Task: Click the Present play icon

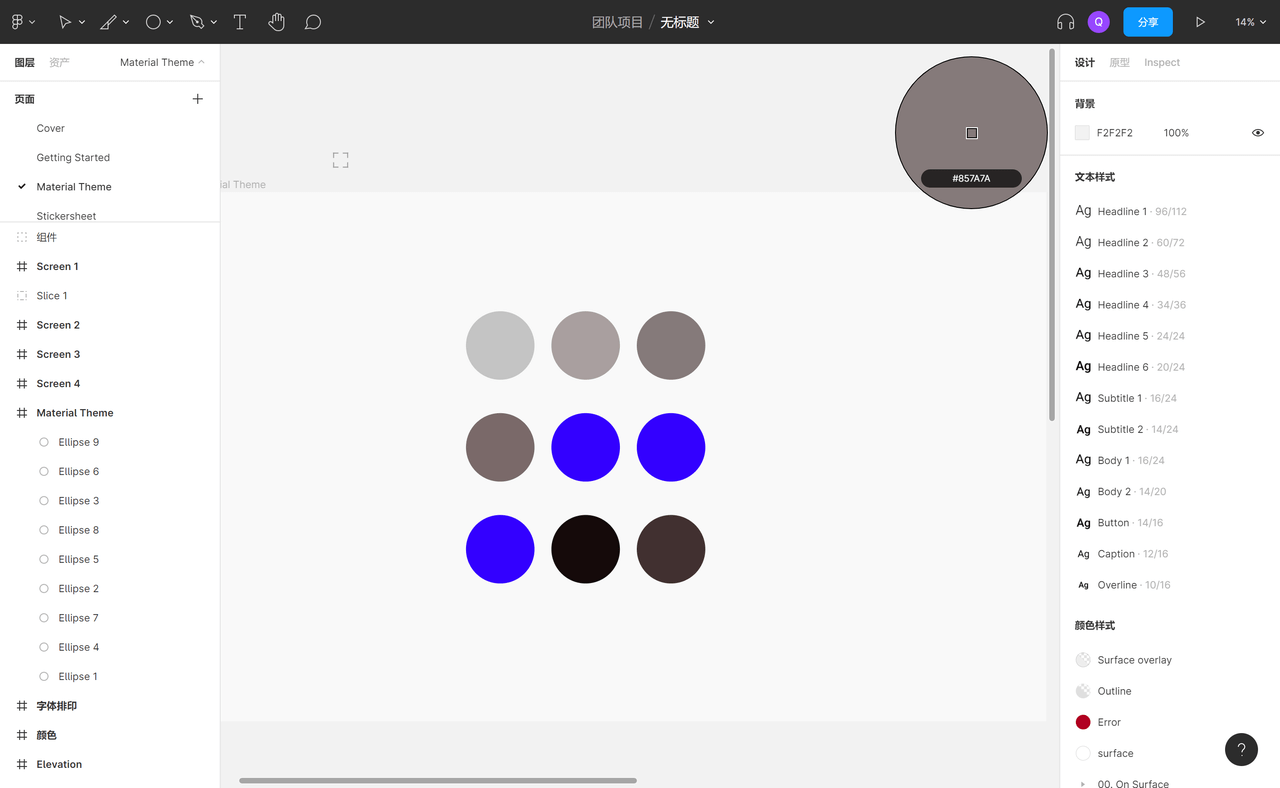Action: click(1200, 22)
